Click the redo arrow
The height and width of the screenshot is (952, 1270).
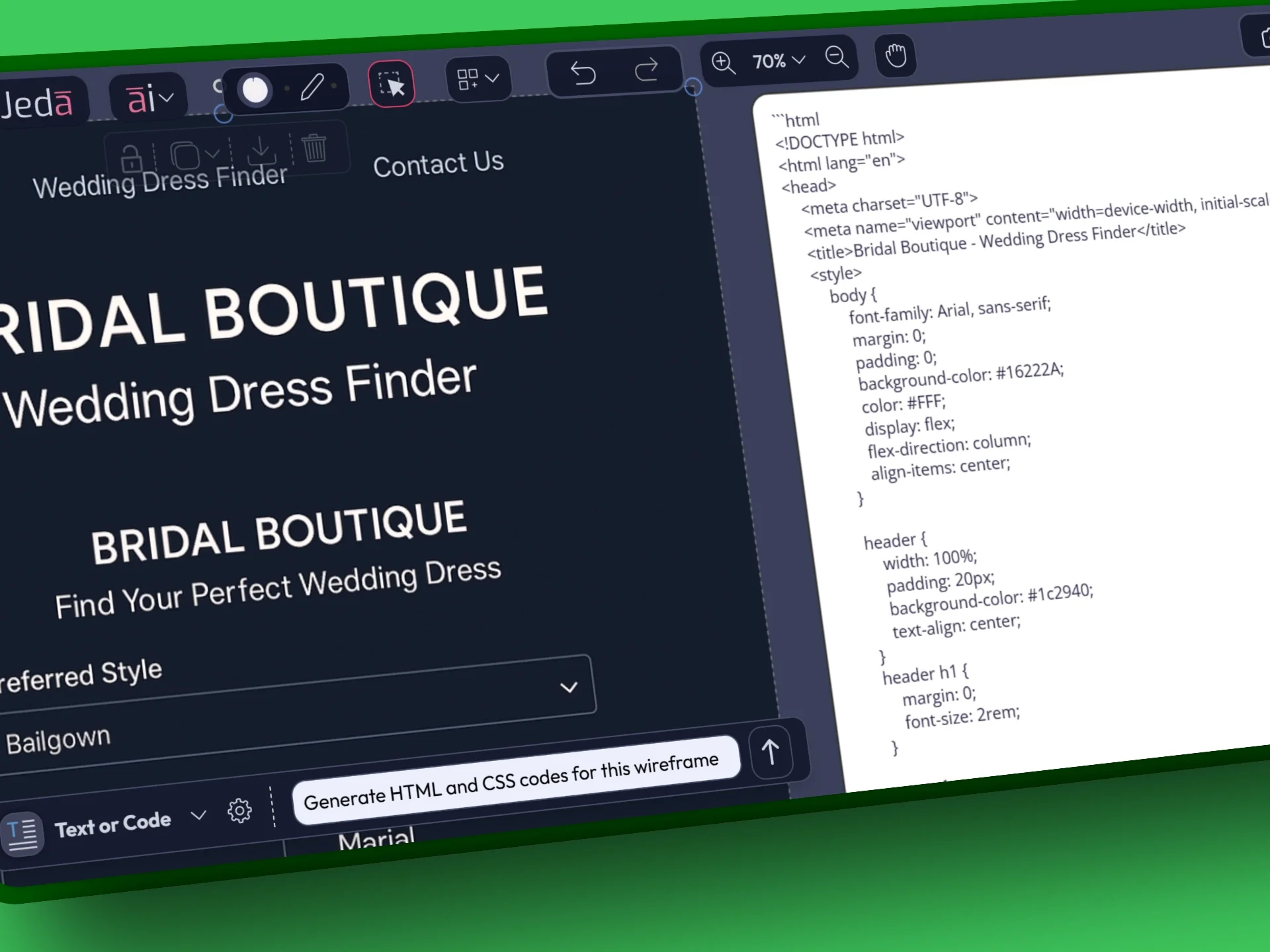(646, 69)
